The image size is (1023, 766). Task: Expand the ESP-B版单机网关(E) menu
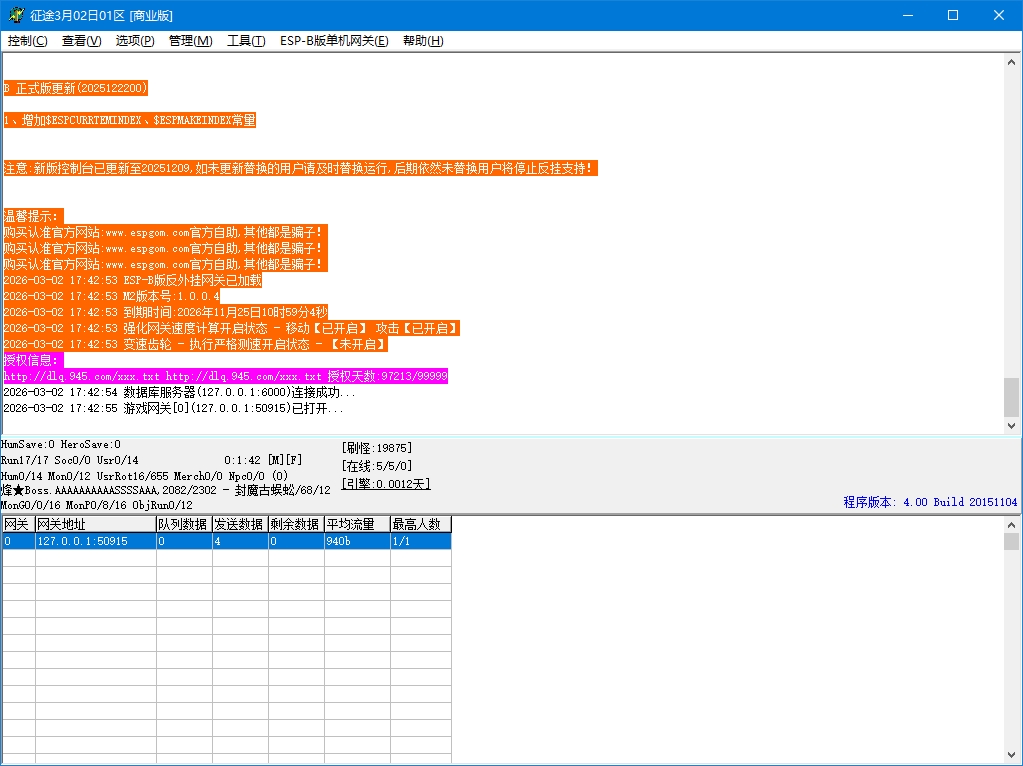(x=334, y=41)
